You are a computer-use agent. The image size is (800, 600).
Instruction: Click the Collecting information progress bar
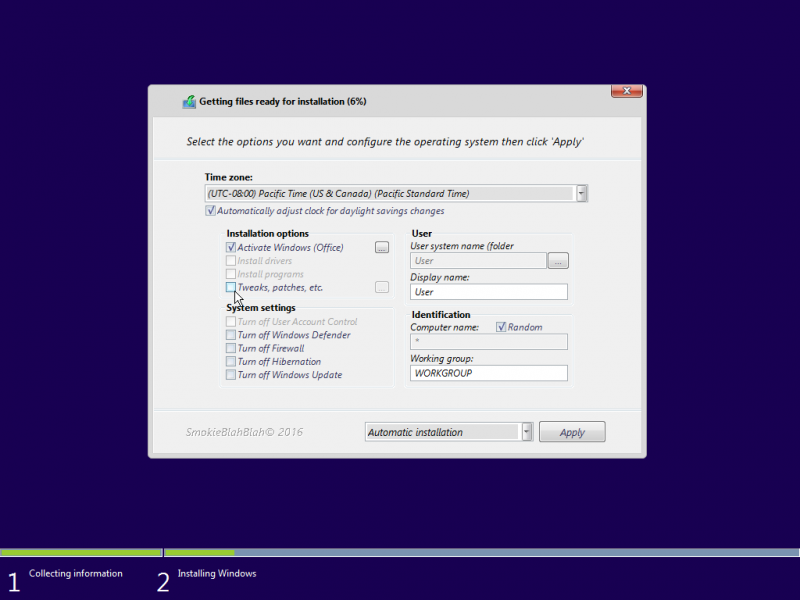[81, 553]
